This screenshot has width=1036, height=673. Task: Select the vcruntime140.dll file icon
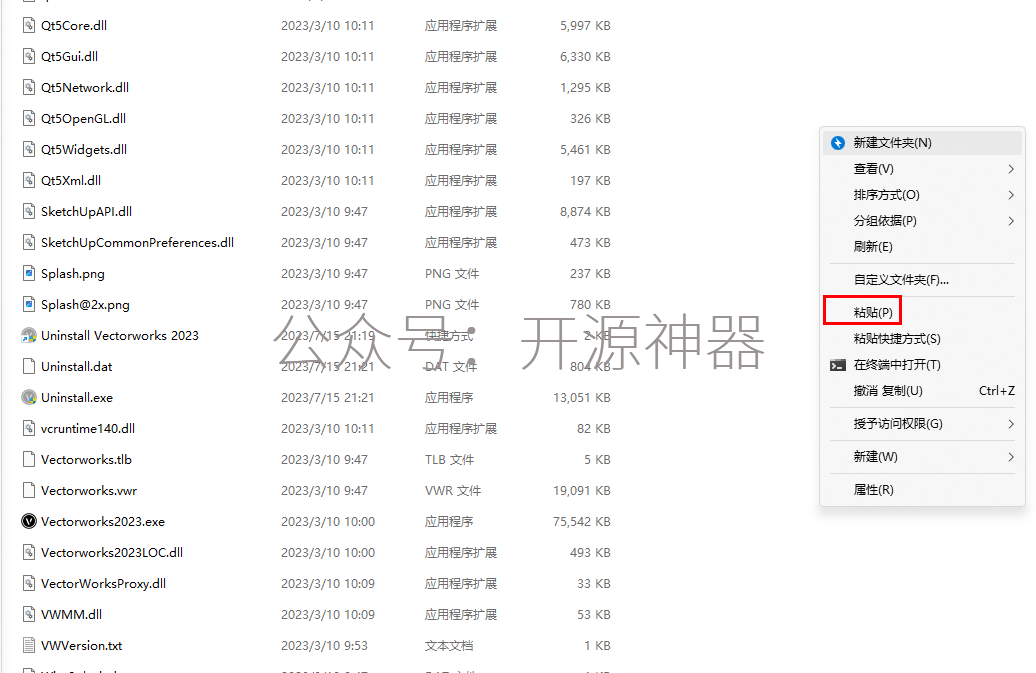click(x=28, y=429)
